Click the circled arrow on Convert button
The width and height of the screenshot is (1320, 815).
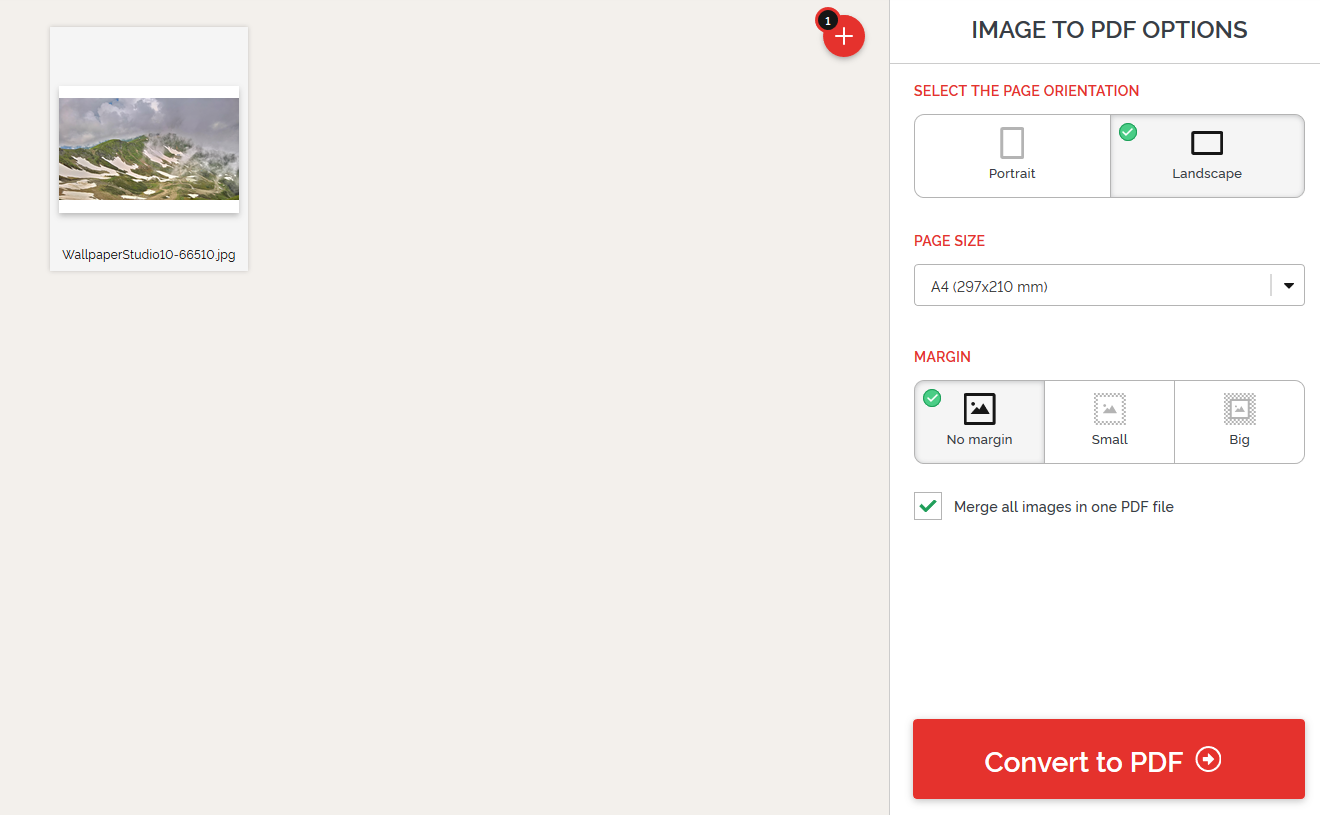click(x=1208, y=760)
